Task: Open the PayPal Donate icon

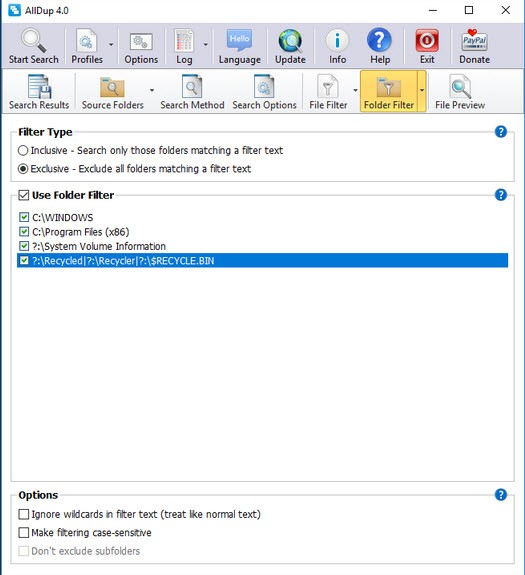Action: click(474, 40)
